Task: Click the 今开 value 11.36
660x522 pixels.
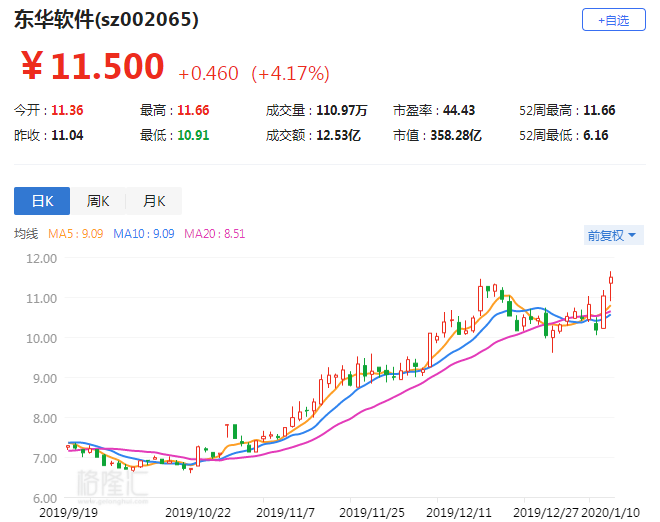Action: (x=67, y=110)
